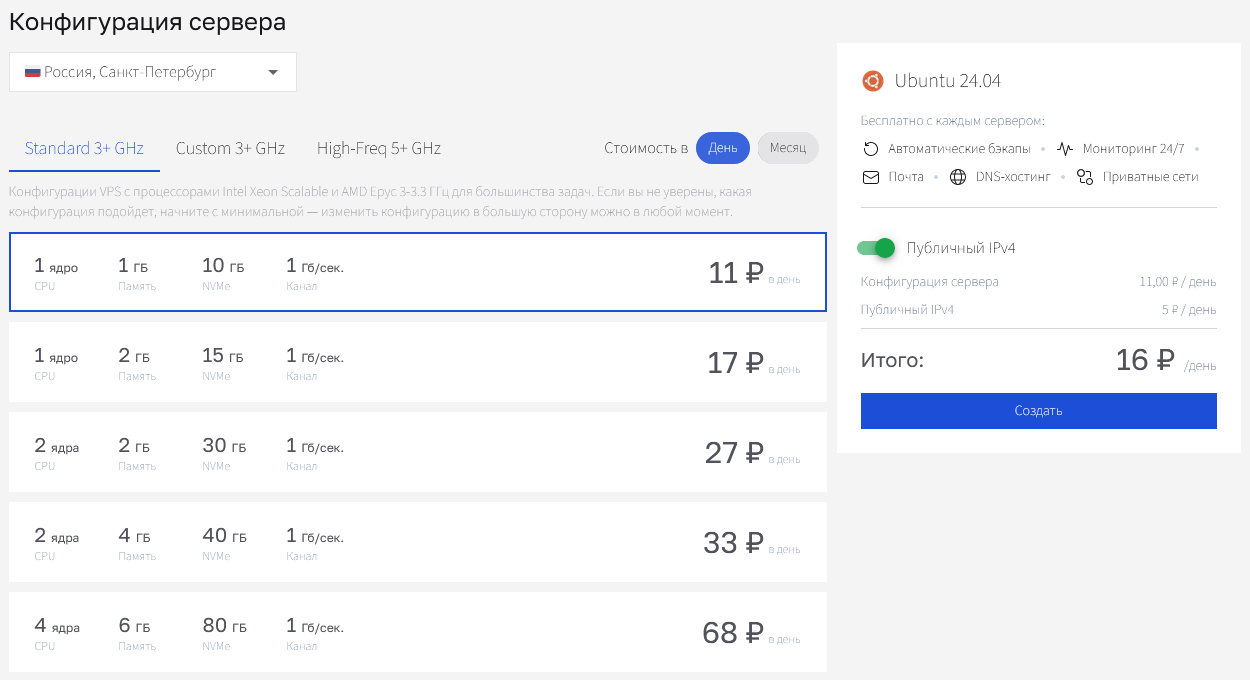Click the Ubuntu logo icon
1250x680 pixels.
tap(873, 81)
